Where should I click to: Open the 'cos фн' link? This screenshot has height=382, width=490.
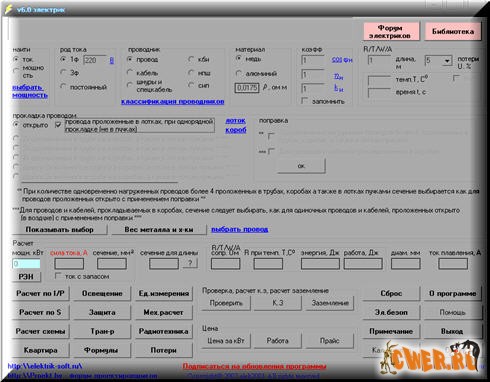click(x=342, y=60)
